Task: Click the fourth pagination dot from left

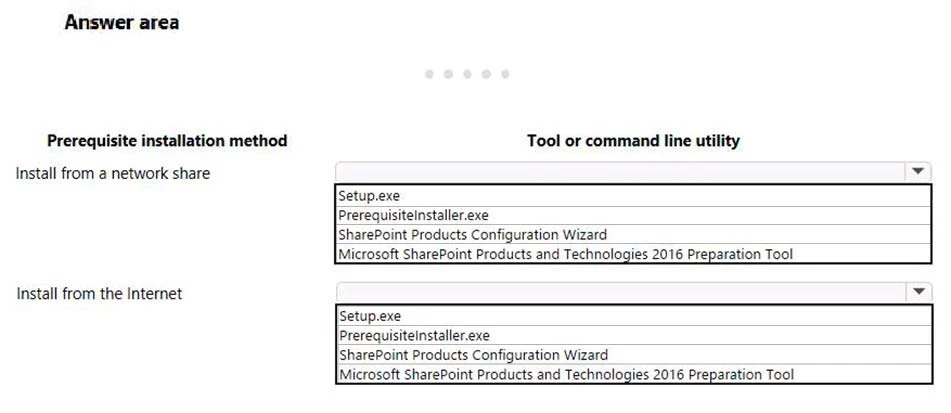Action: 486,74
